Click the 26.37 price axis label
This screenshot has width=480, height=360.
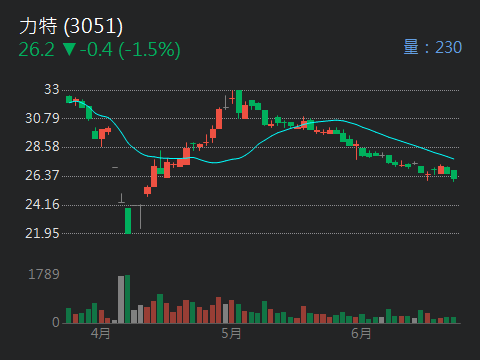(x=42, y=175)
